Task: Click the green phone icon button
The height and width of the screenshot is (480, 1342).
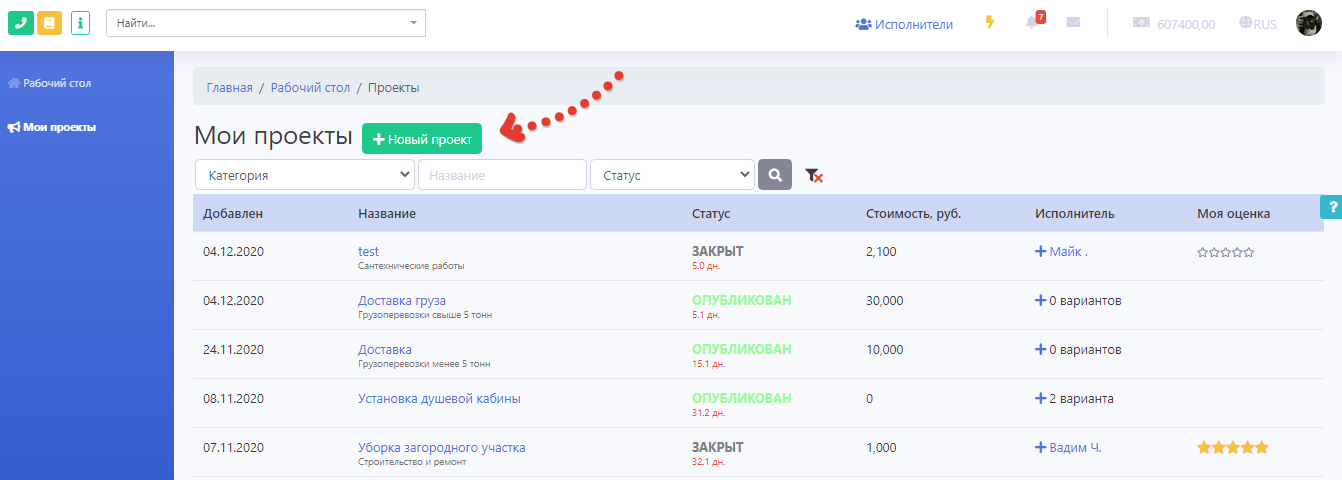Action: click(x=21, y=23)
